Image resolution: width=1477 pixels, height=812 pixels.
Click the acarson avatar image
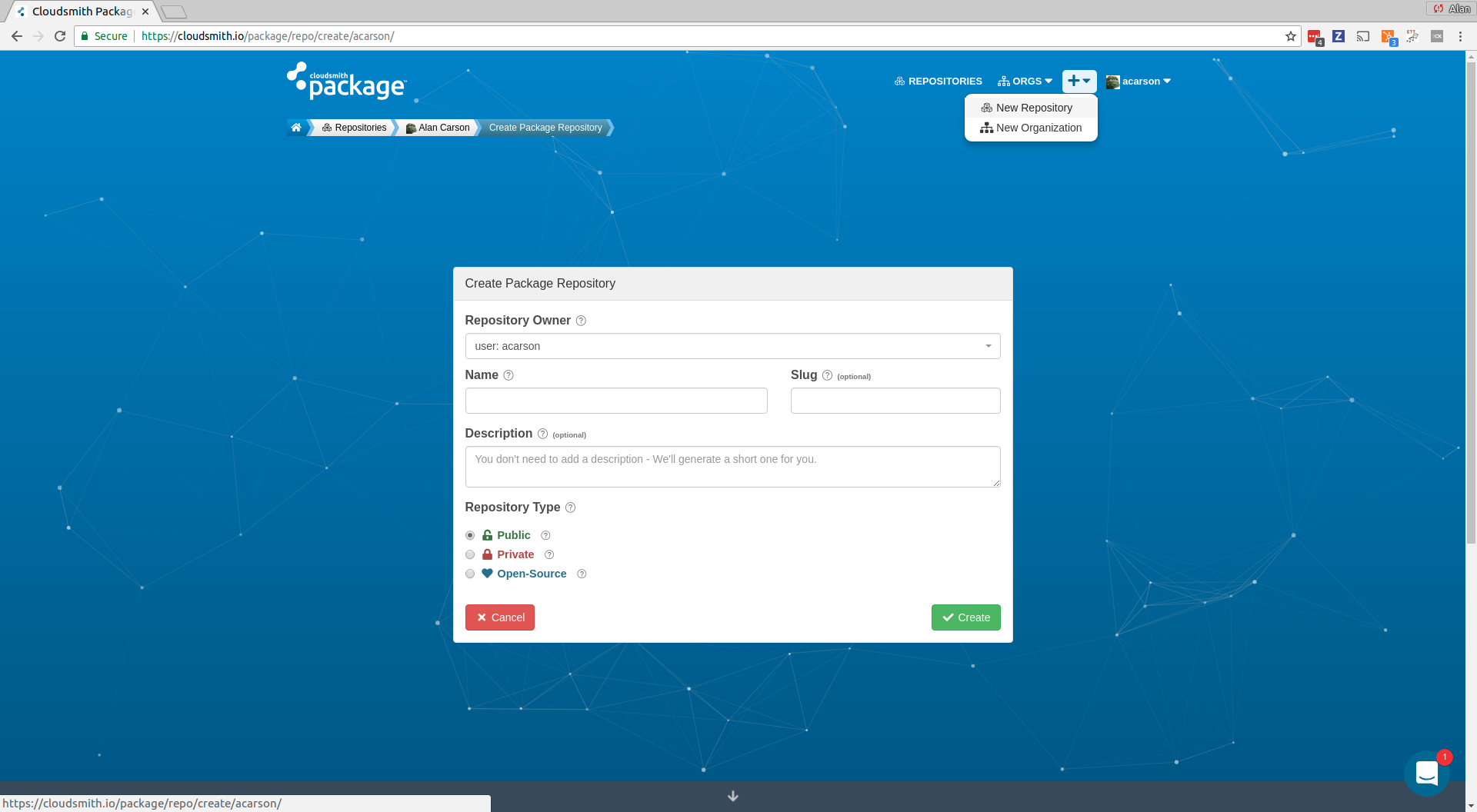[x=1112, y=82]
